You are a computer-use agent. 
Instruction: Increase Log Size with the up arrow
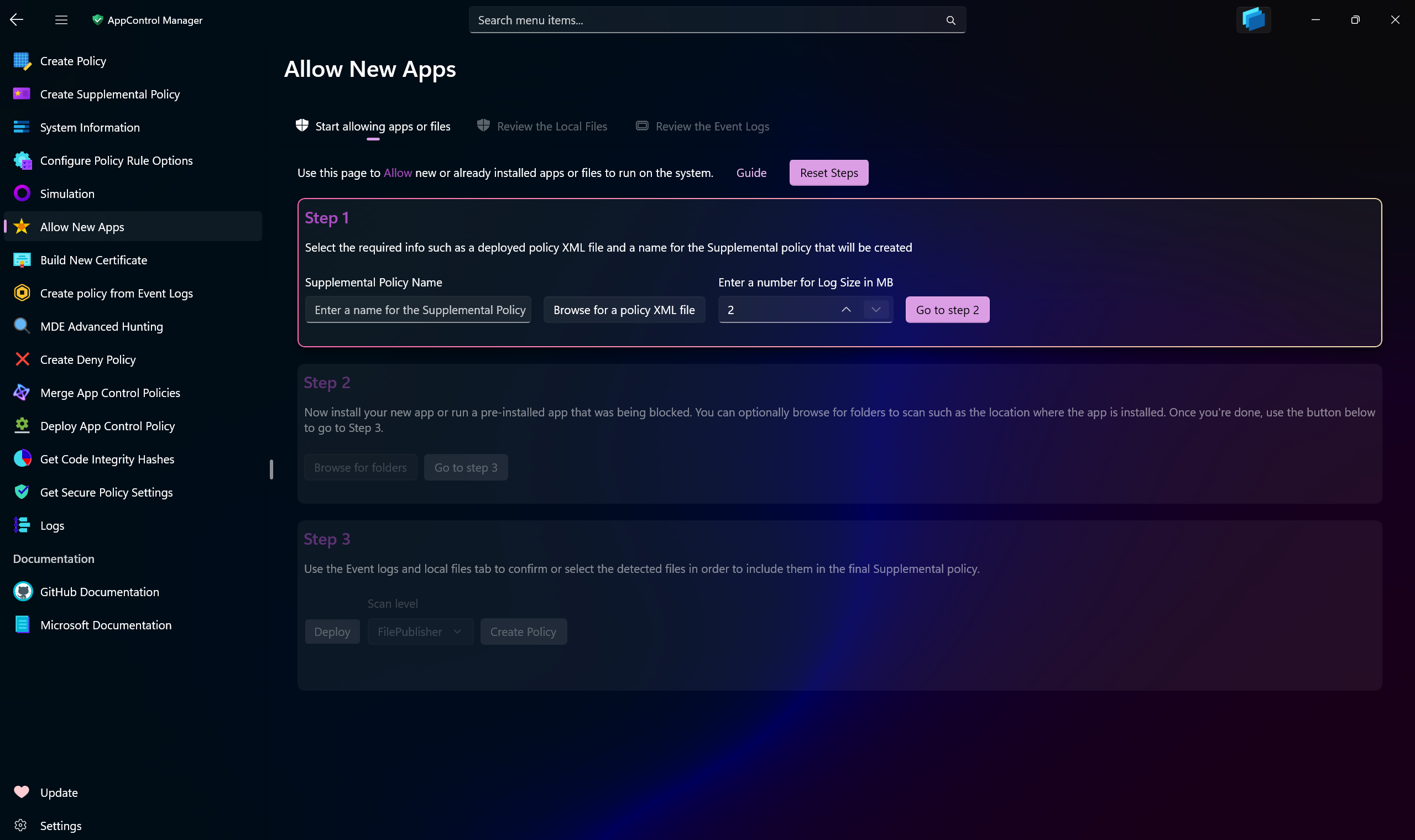pos(845,310)
